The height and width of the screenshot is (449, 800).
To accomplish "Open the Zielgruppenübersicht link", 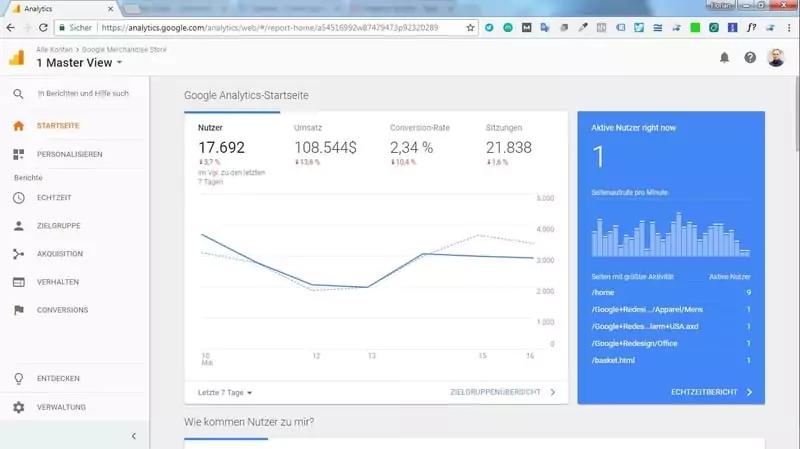I will (x=502, y=393).
